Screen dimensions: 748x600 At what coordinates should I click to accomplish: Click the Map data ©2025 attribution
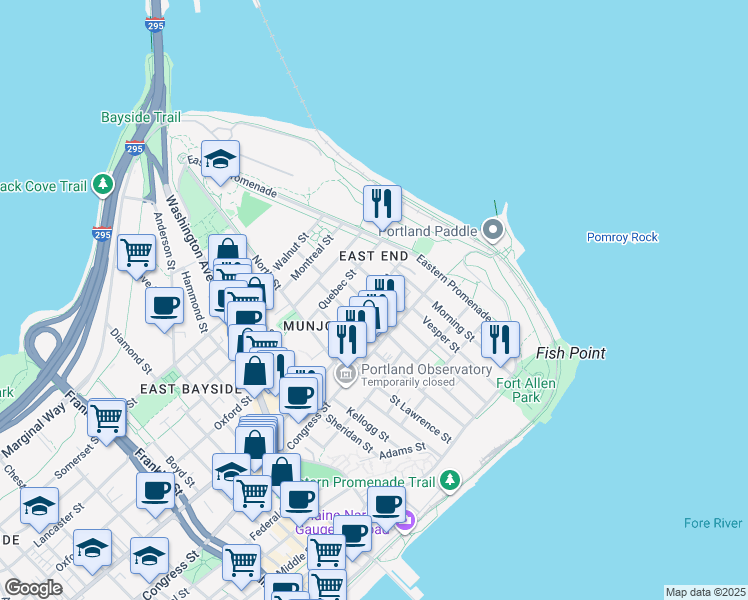point(705,592)
